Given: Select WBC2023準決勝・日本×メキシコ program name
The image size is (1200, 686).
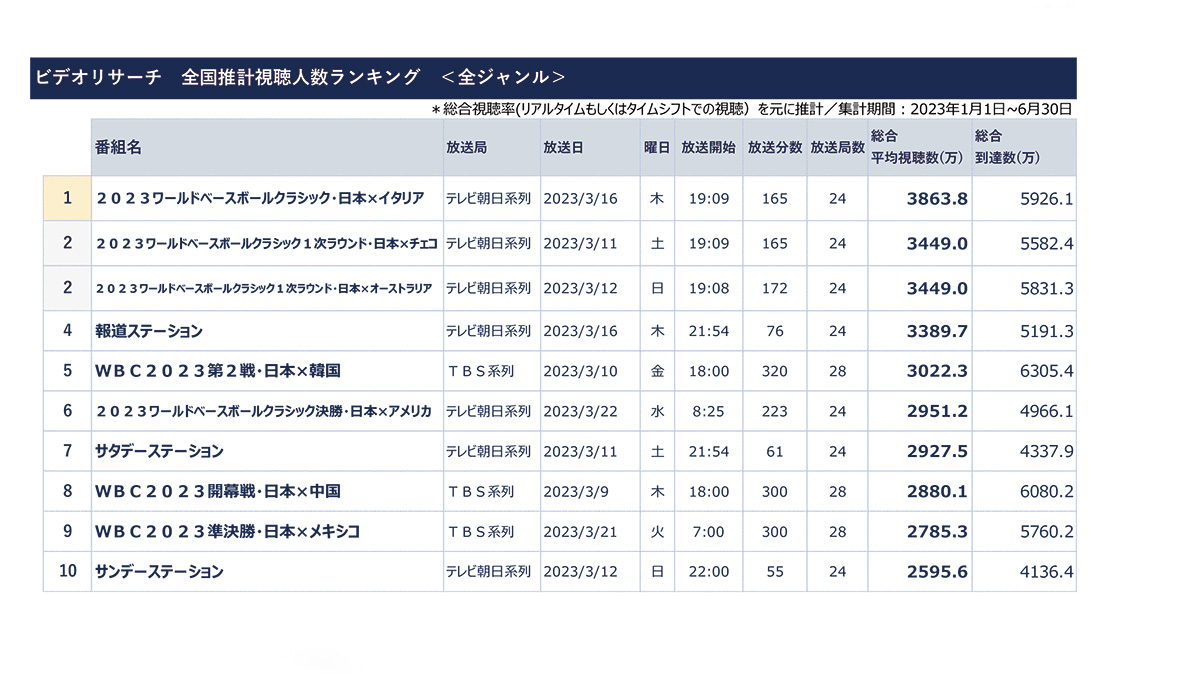Looking at the screenshot, I should 227,531.
